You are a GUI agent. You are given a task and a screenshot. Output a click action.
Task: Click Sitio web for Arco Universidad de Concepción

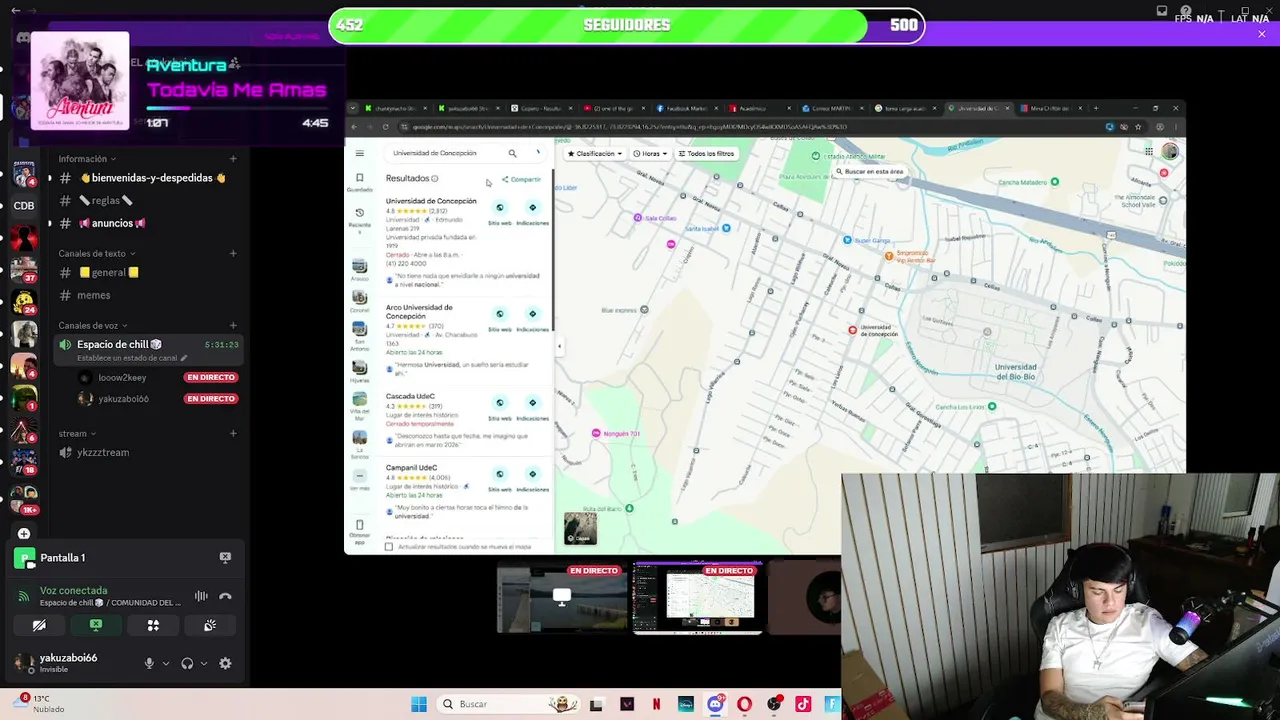coord(500,319)
